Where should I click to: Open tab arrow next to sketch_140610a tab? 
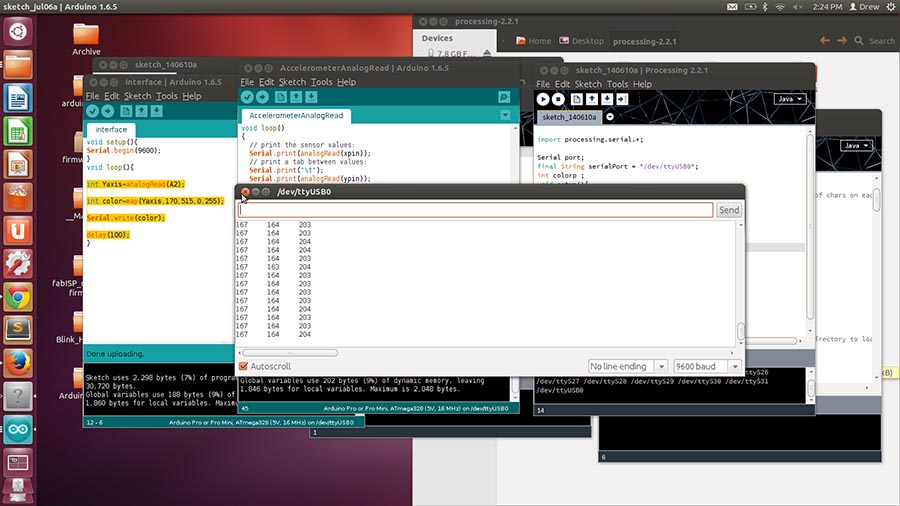(x=610, y=117)
